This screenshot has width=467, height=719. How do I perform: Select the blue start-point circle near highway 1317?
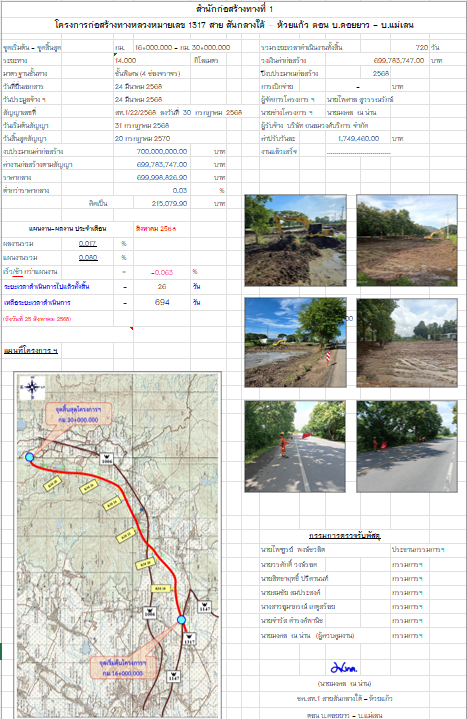pyautogui.click(x=181, y=620)
